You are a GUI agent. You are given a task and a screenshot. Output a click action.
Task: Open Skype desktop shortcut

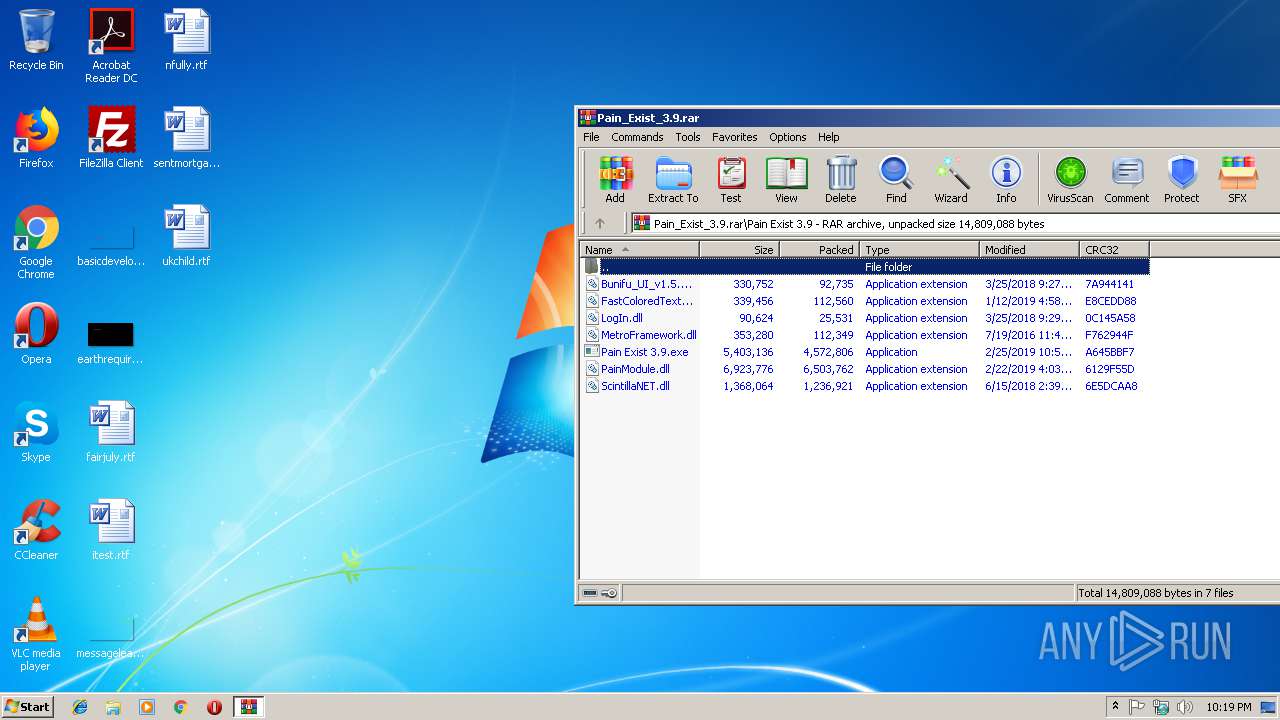[36, 432]
